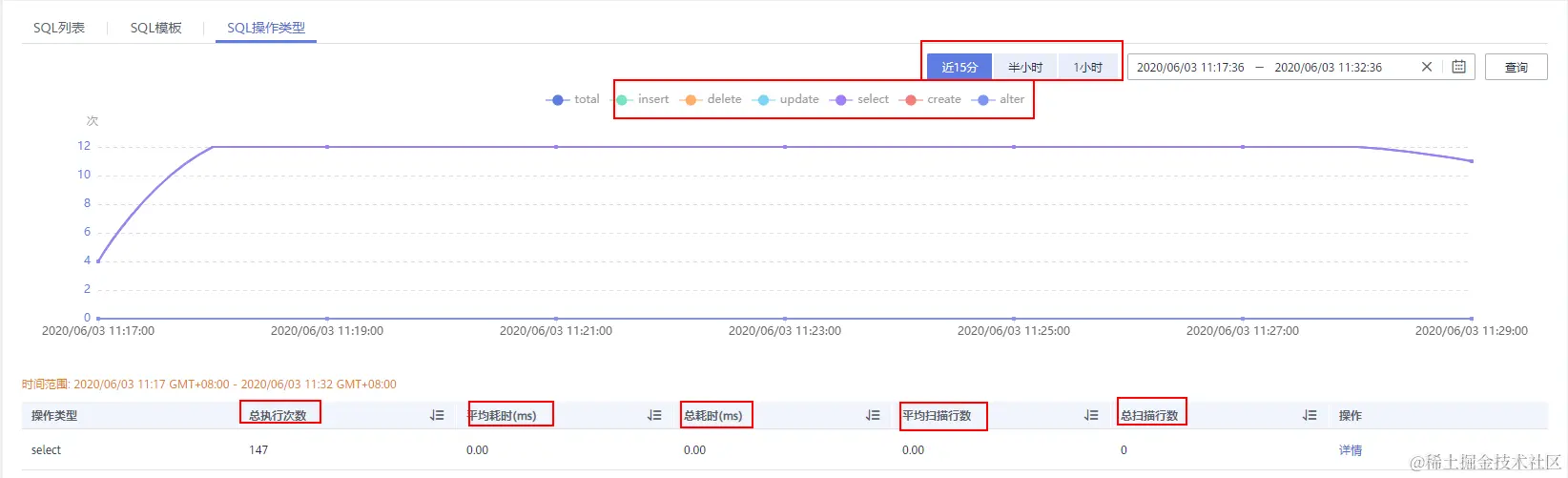This screenshot has width=1568, height=478.
Task: Click the chart point at 11:25:00
Action: tap(1014, 147)
